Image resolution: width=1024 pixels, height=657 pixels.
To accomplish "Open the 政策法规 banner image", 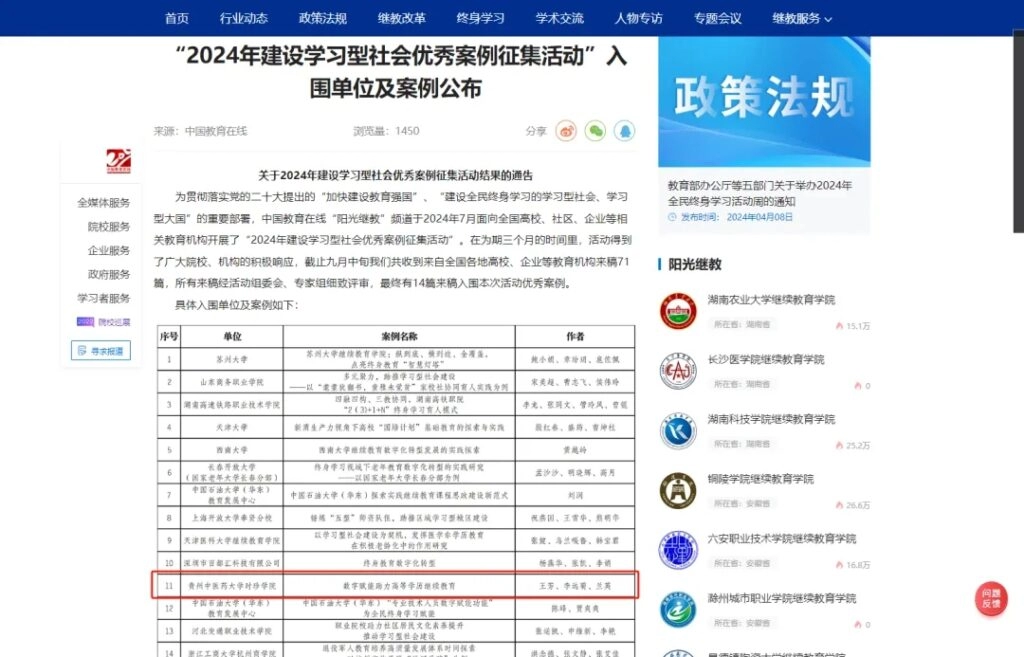I will pyautogui.click(x=764, y=101).
